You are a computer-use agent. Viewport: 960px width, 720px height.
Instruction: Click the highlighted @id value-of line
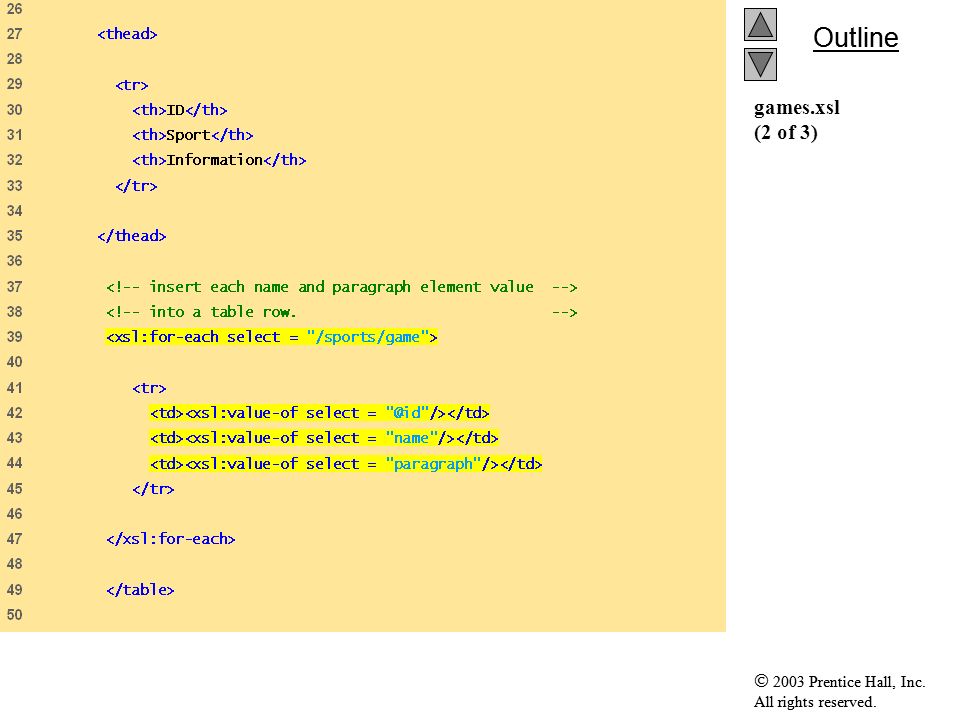coord(320,413)
